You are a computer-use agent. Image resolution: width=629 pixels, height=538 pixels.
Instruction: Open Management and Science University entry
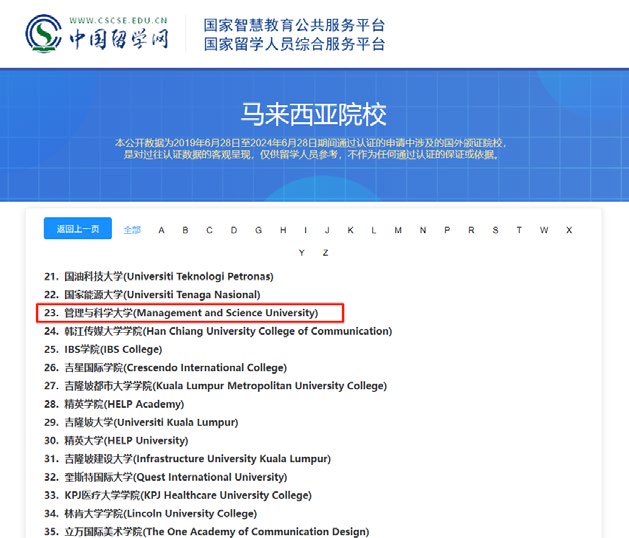(x=190, y=313)
